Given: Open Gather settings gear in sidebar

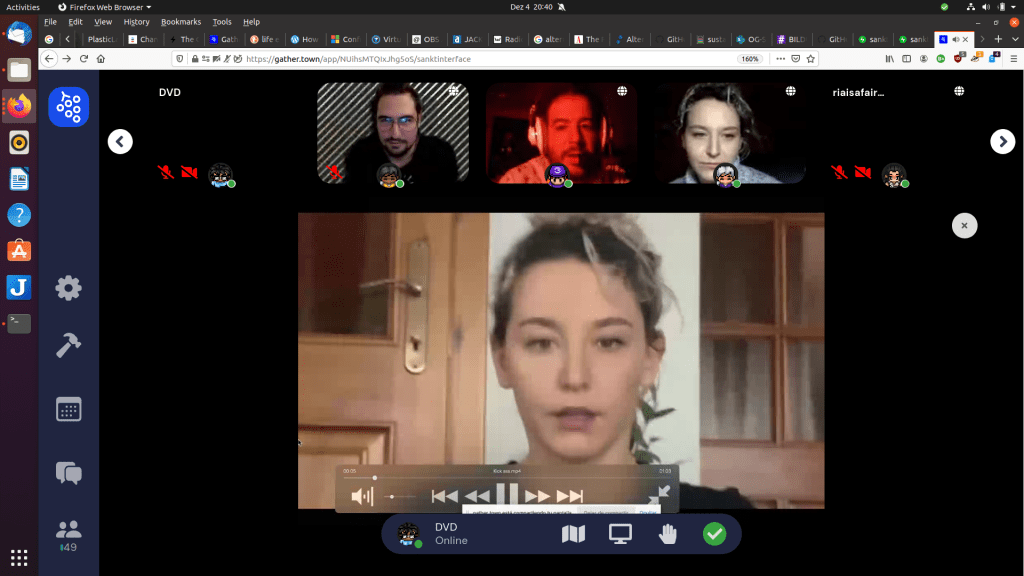Looking at the screenshot, I should tap(68, 288).
